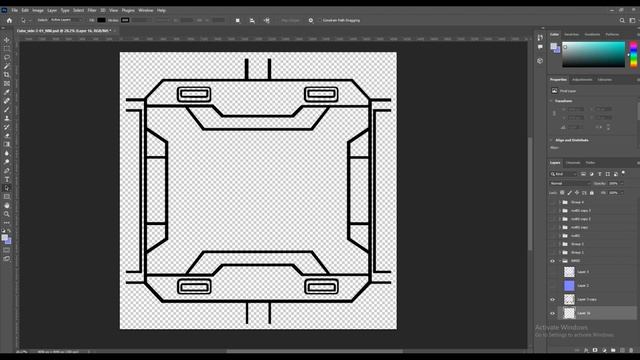Open the gear settings in options bar
The height and width of the screenshot is (360, 640).
coord(311,20)
